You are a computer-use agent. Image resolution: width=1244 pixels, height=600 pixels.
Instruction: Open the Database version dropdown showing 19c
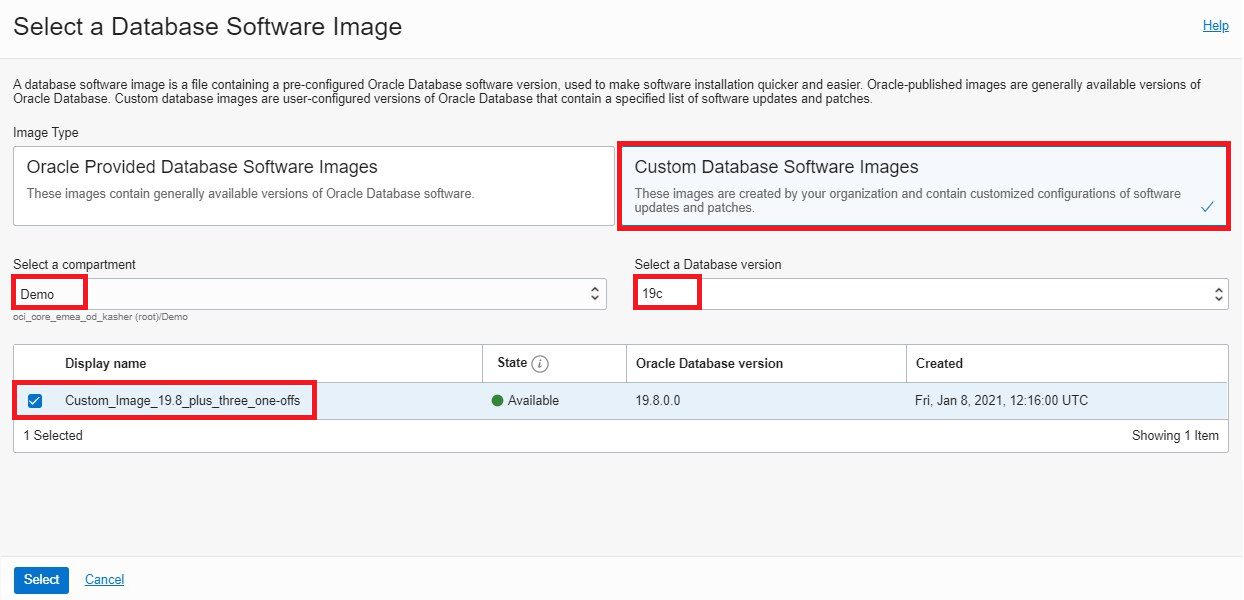(x=930, y=292)
